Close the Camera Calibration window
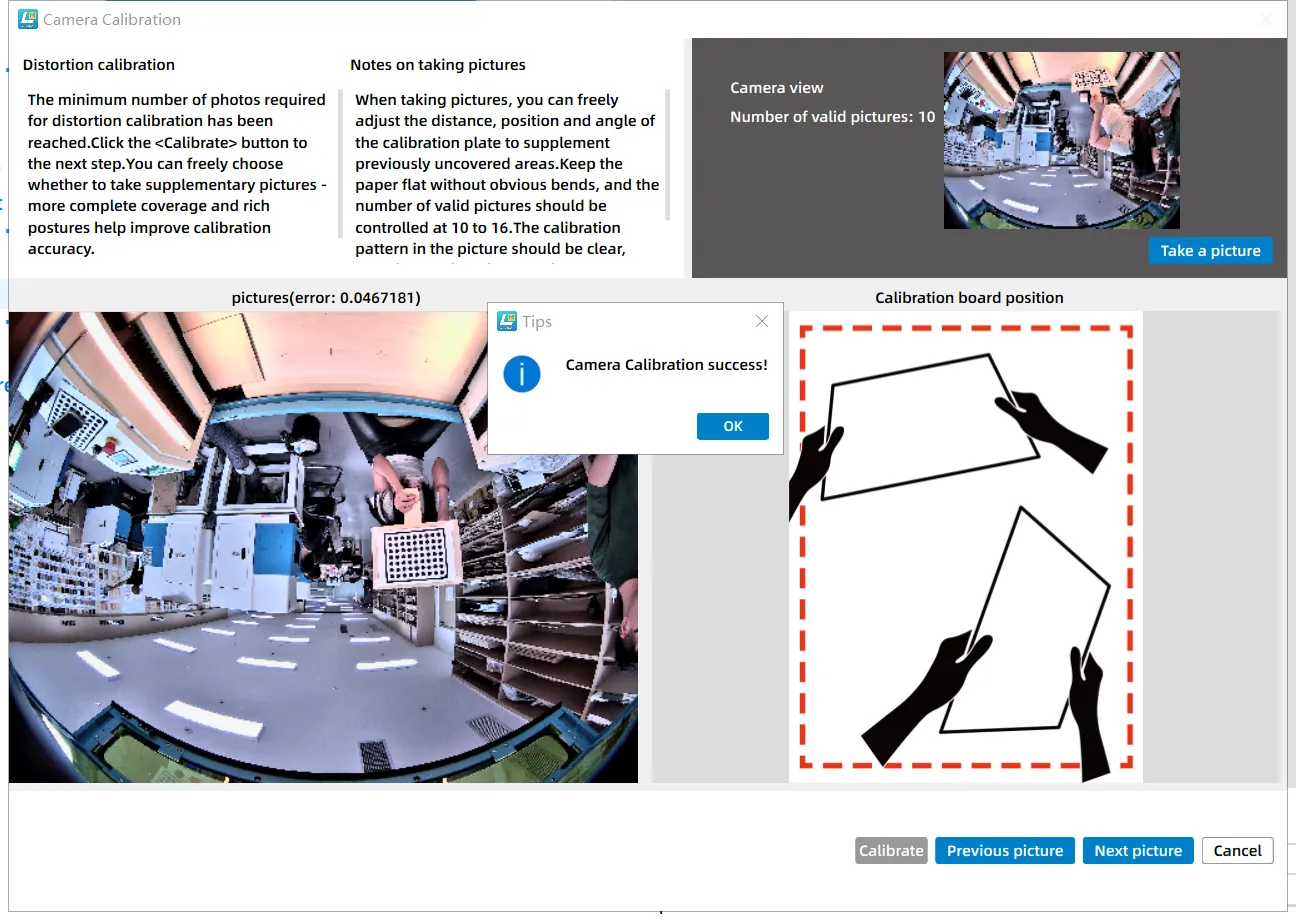This screenshot has height=920, width=1296. pyautogui.click(x=1265, y=19)
